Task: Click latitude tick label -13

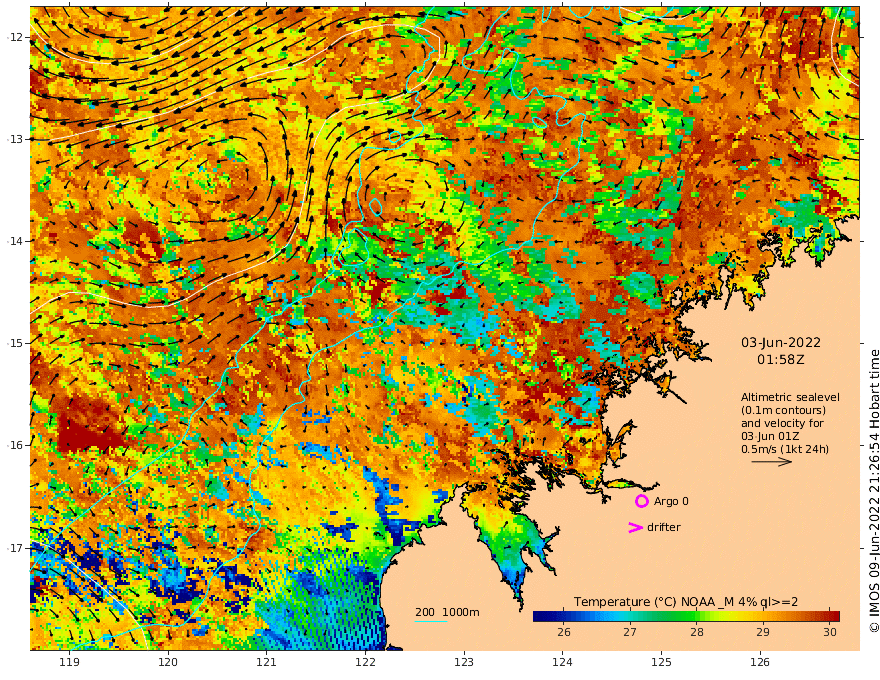Action: click(x=14, y=139)
